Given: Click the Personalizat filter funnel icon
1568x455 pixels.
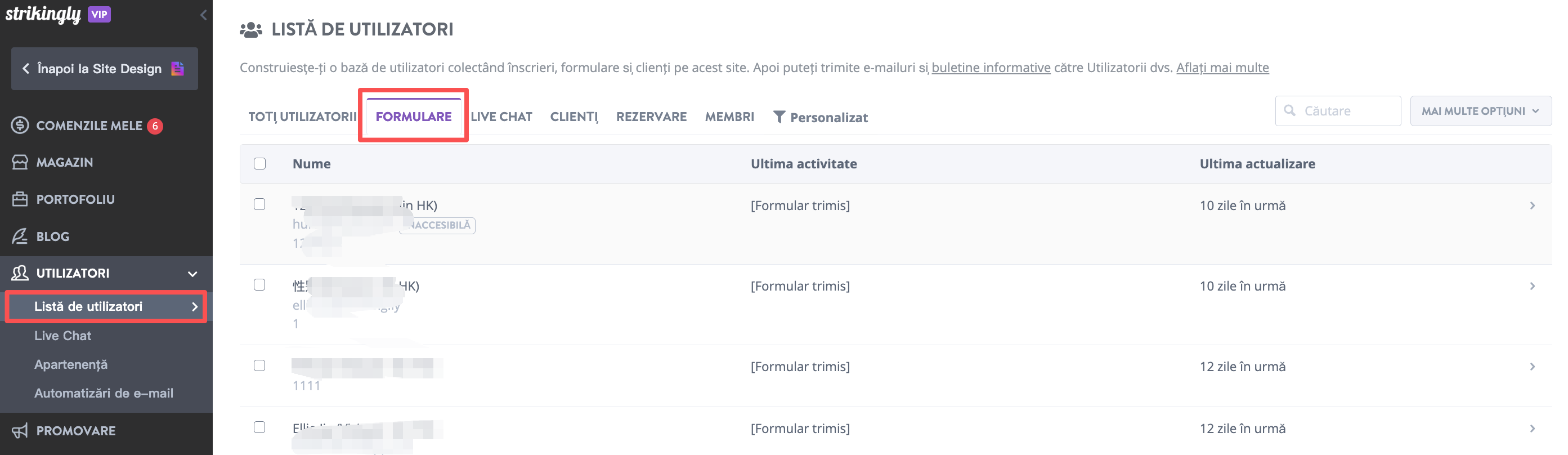Looking at the screenshot, I should tap(778, 117).
